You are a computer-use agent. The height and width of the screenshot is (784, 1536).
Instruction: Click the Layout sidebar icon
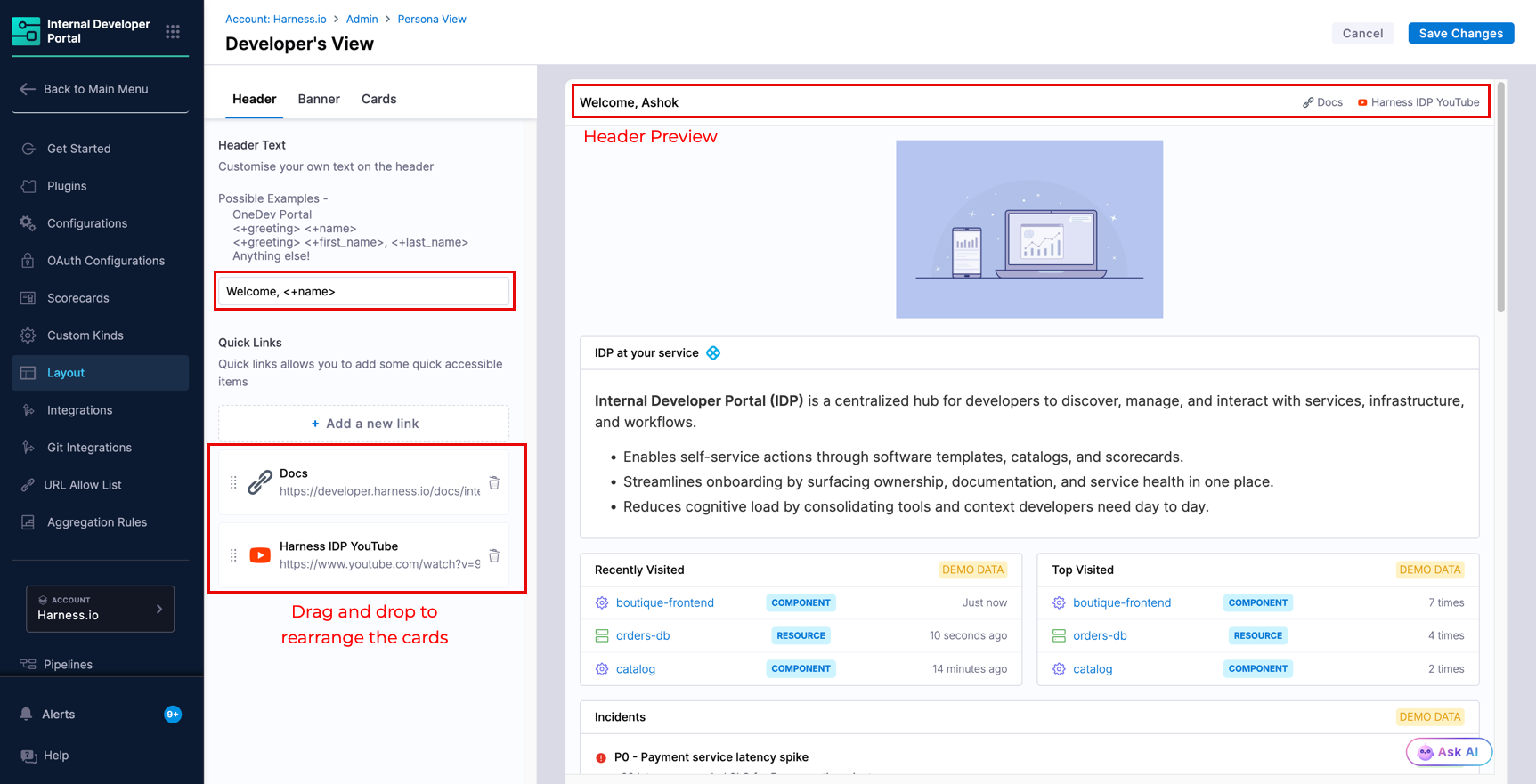tap(28, 373)
